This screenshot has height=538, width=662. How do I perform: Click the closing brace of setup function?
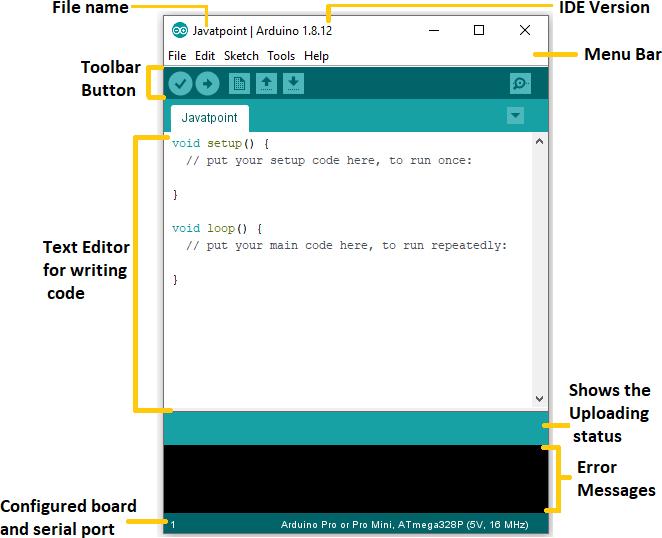click(175, 195)
